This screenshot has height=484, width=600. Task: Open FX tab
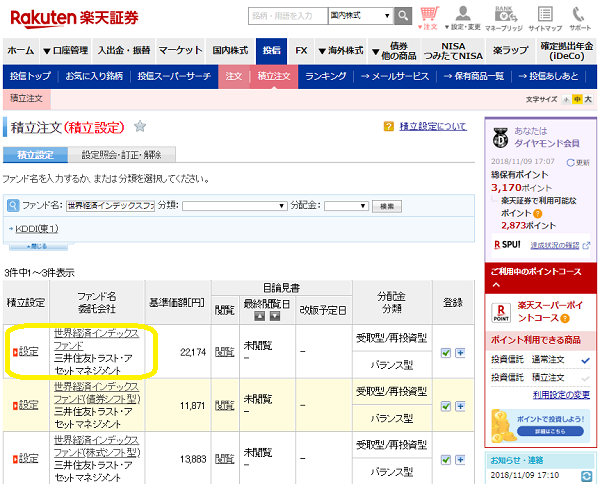click(x=301, y=51)
